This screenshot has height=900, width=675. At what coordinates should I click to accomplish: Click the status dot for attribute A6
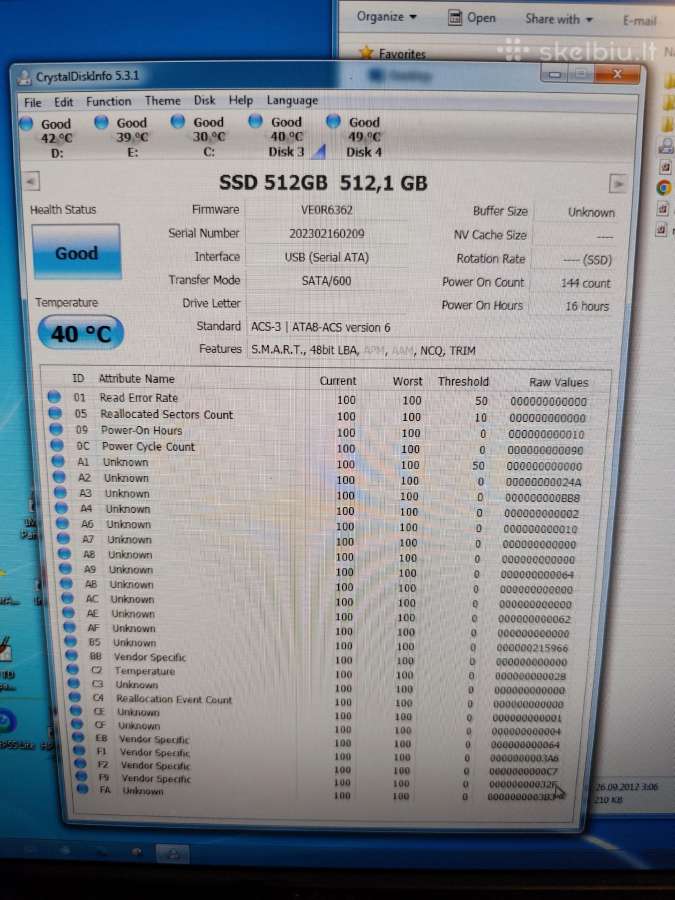(63, 523)
